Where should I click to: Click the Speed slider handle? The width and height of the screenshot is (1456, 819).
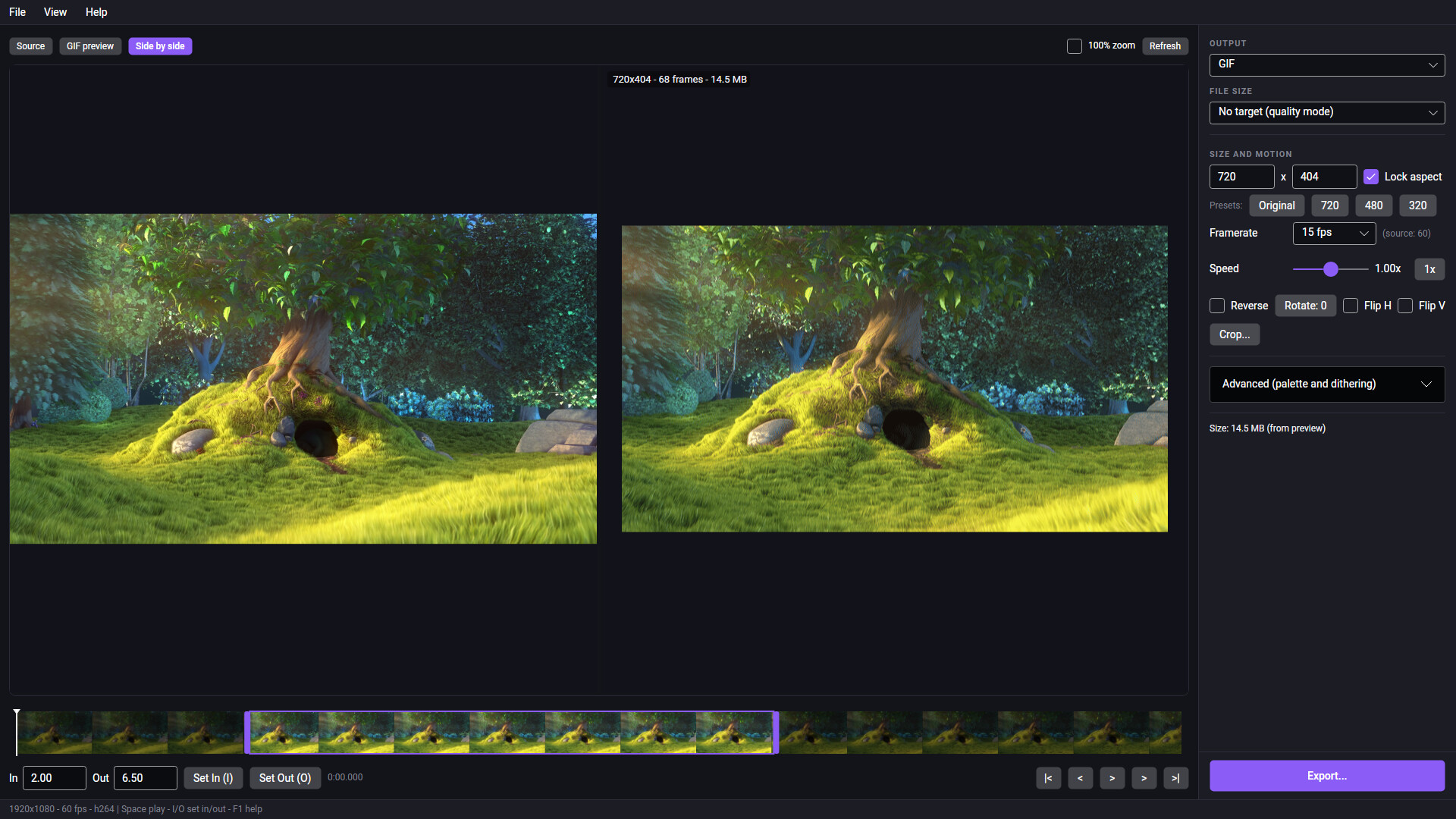coord(1330,269)
